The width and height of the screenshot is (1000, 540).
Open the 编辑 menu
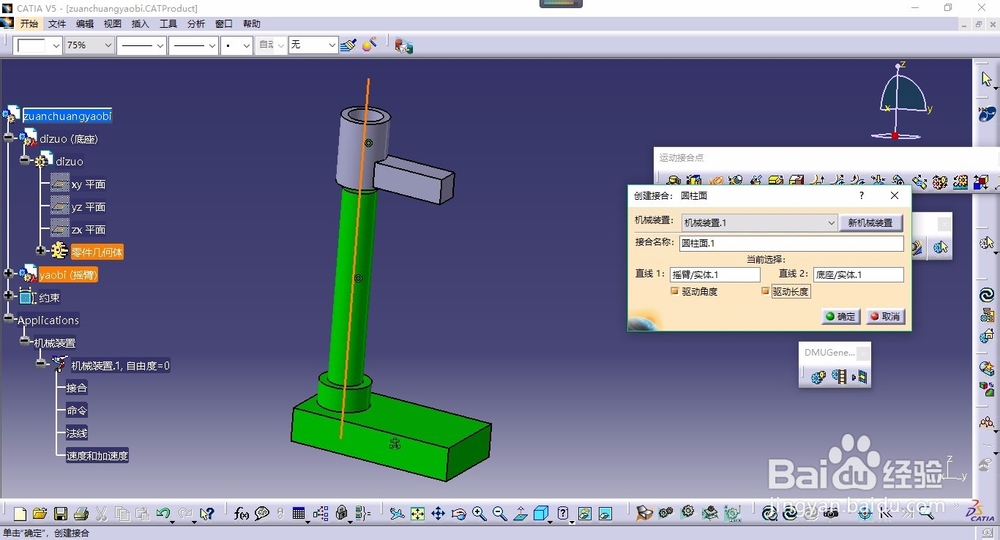point(85,24)
